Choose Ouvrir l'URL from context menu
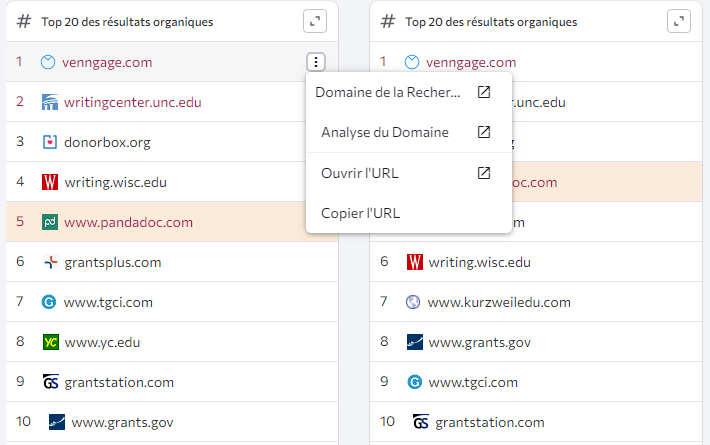The width and height of the screenshot is (710, 445). click(409, 173)
